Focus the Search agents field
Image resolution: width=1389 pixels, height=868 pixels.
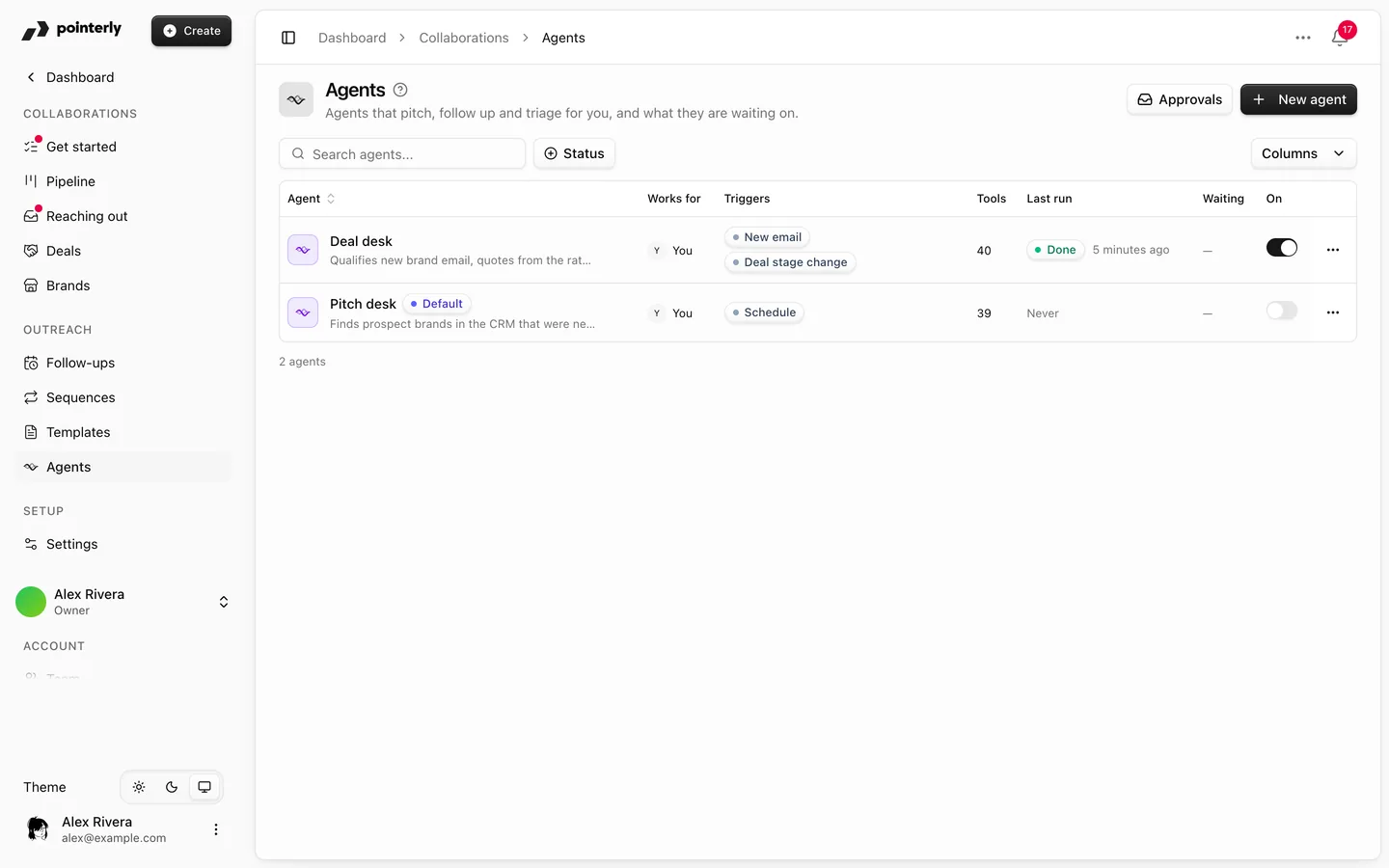coord(402,153)
